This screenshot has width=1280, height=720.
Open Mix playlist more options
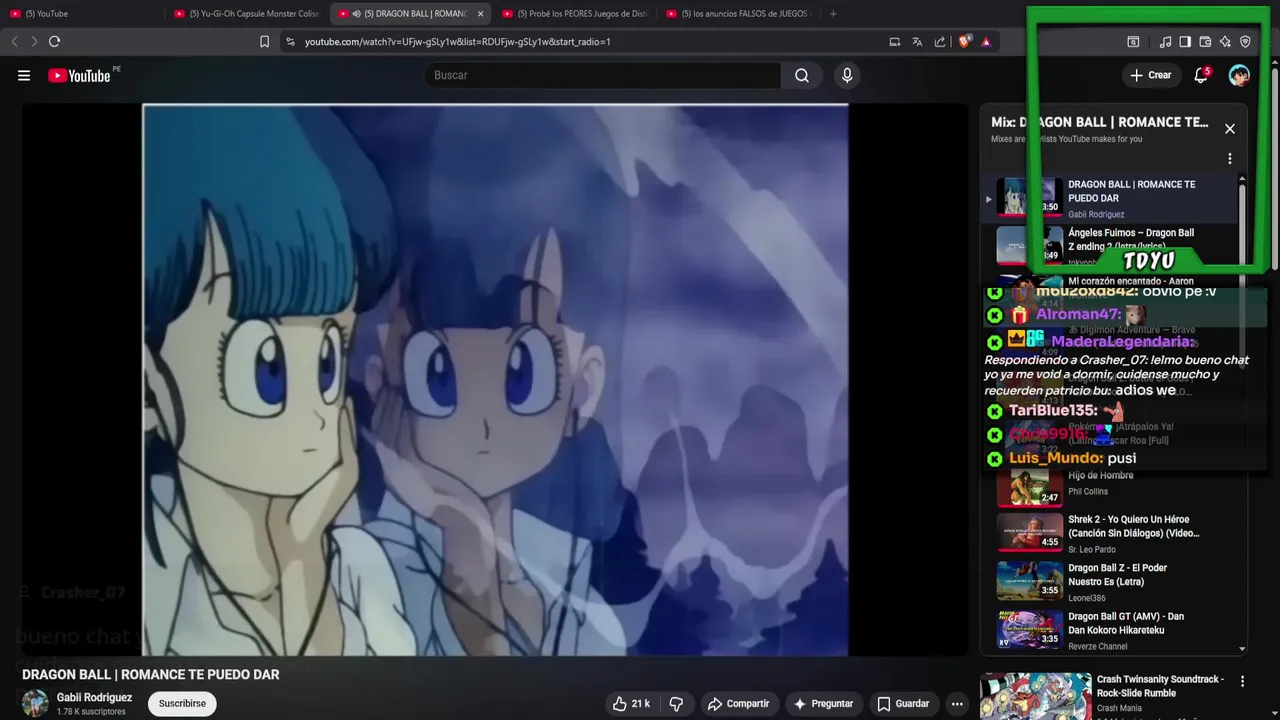pyautogui.click(x=1230, y=158)
